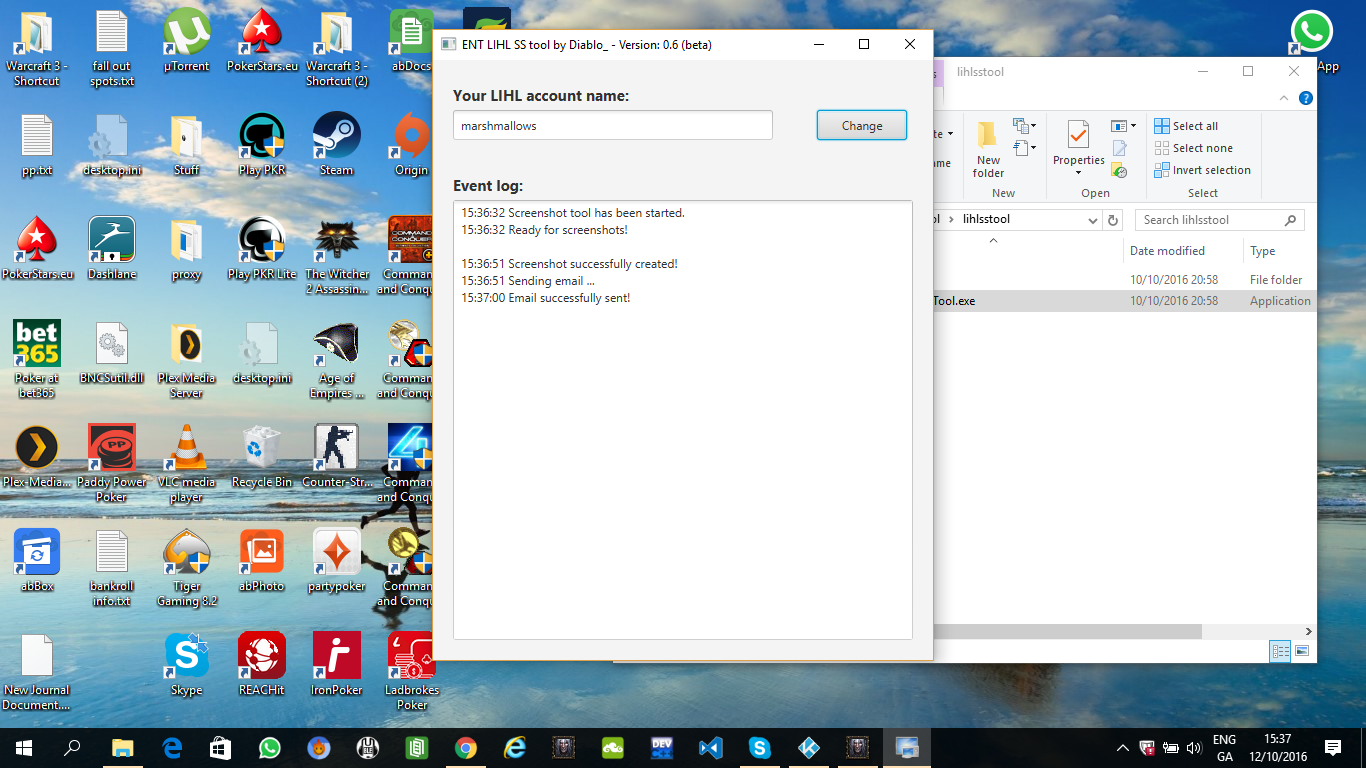
Task: Switch Explorer to details view icon
Action: 1280,651
